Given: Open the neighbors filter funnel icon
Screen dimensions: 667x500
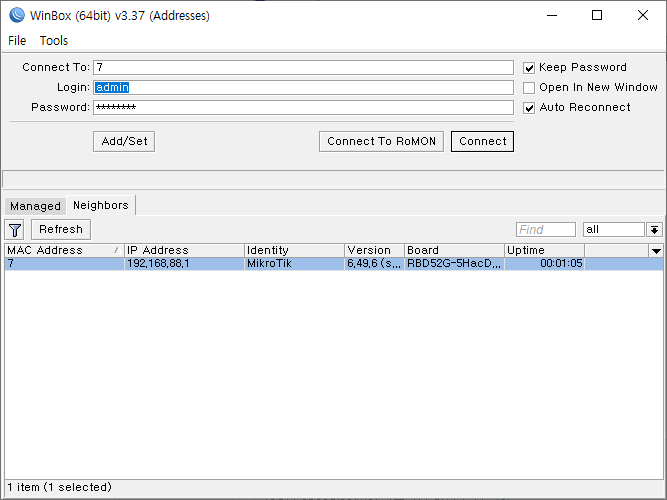Looking at the screenshot, I should (x=15, y=230).
